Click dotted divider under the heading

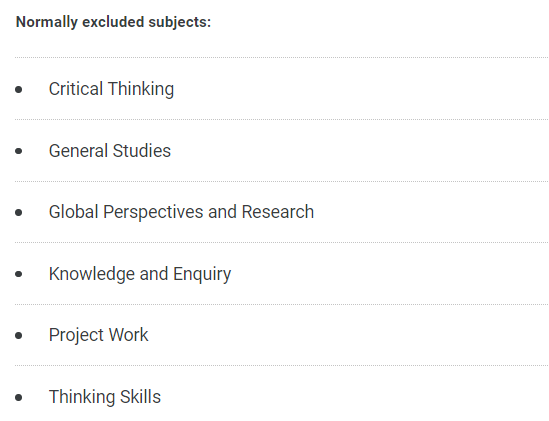282,57
